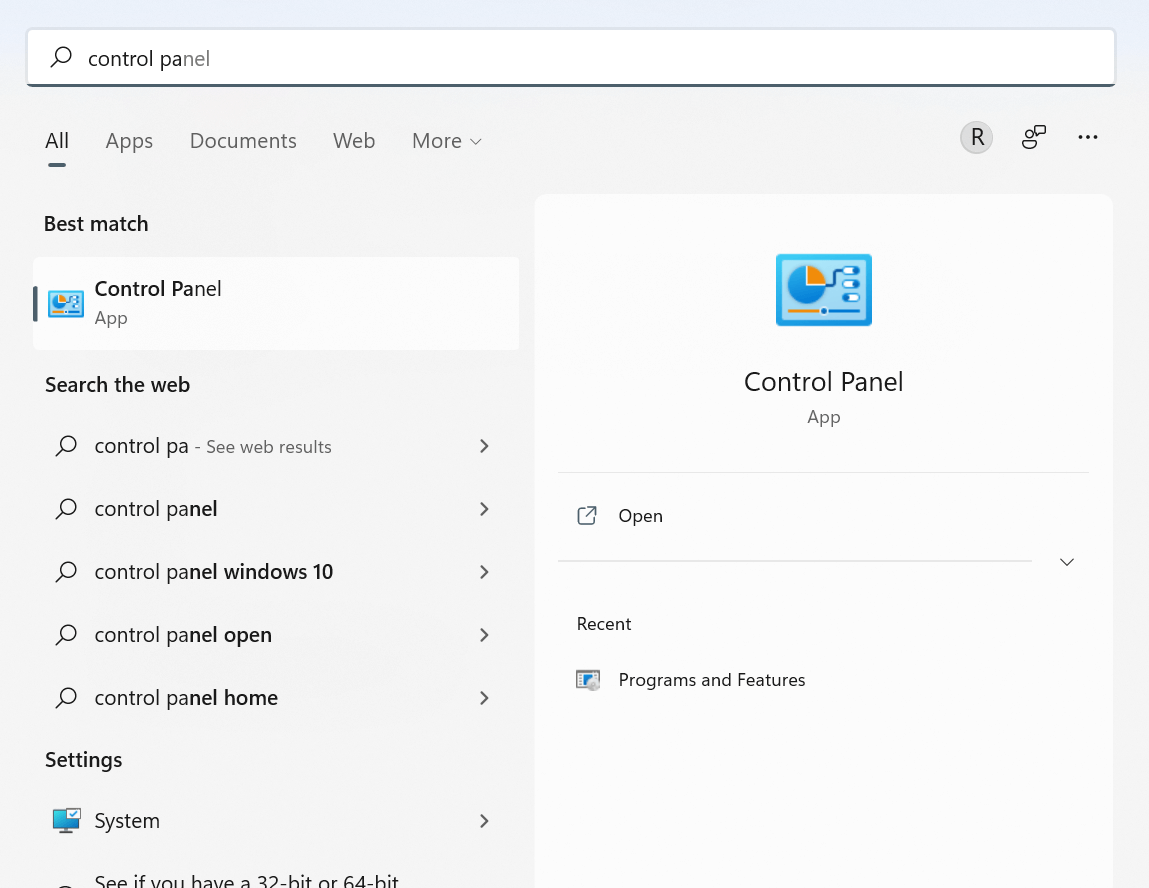This screenshot has height=888, width=1149.
Task: Expand the More search filter dropdown
Action: (x=446, y=140)
